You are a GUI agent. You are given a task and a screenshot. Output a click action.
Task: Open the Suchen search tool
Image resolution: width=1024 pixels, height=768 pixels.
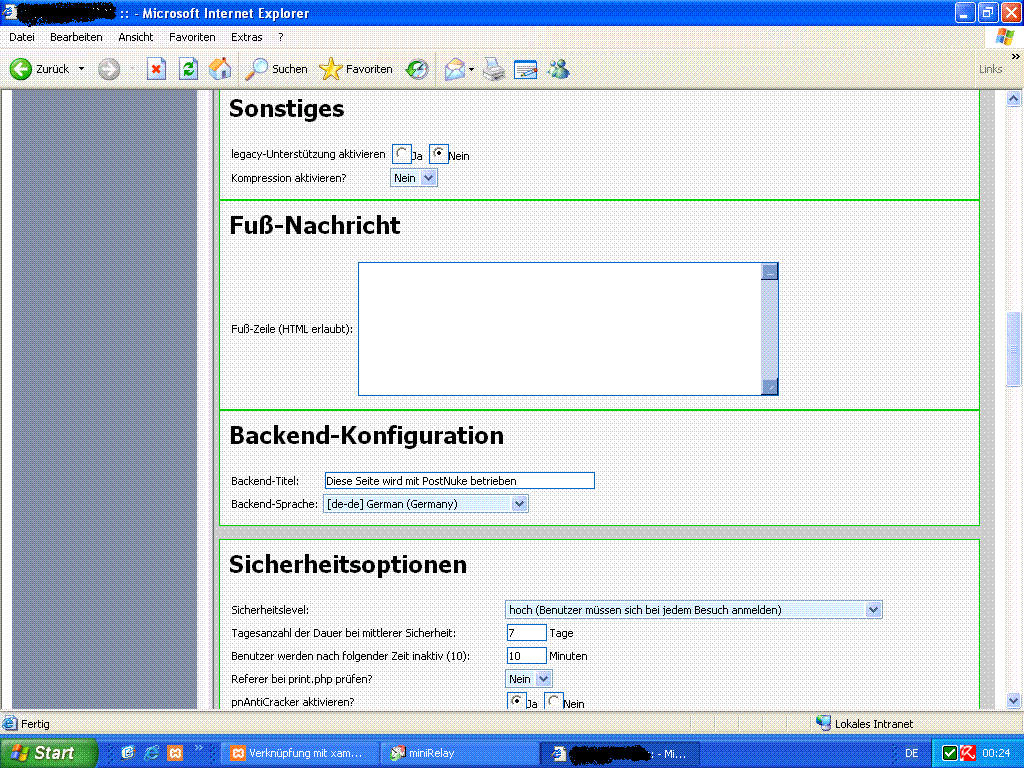277,69
